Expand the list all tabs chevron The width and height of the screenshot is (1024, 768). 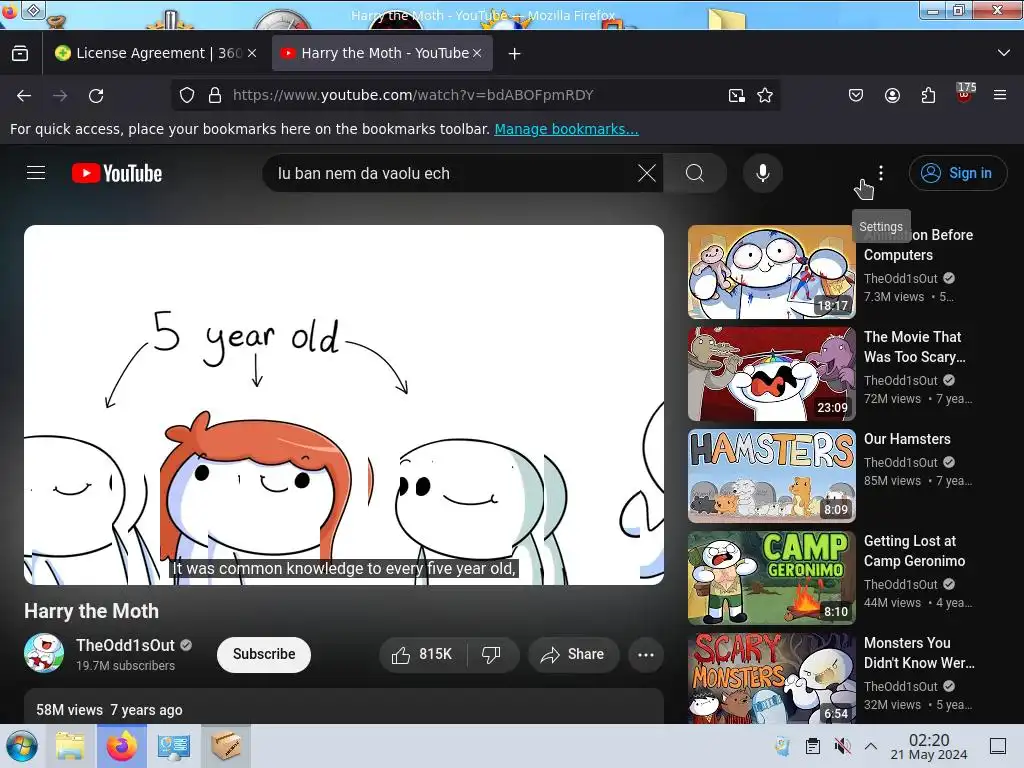1004,53
